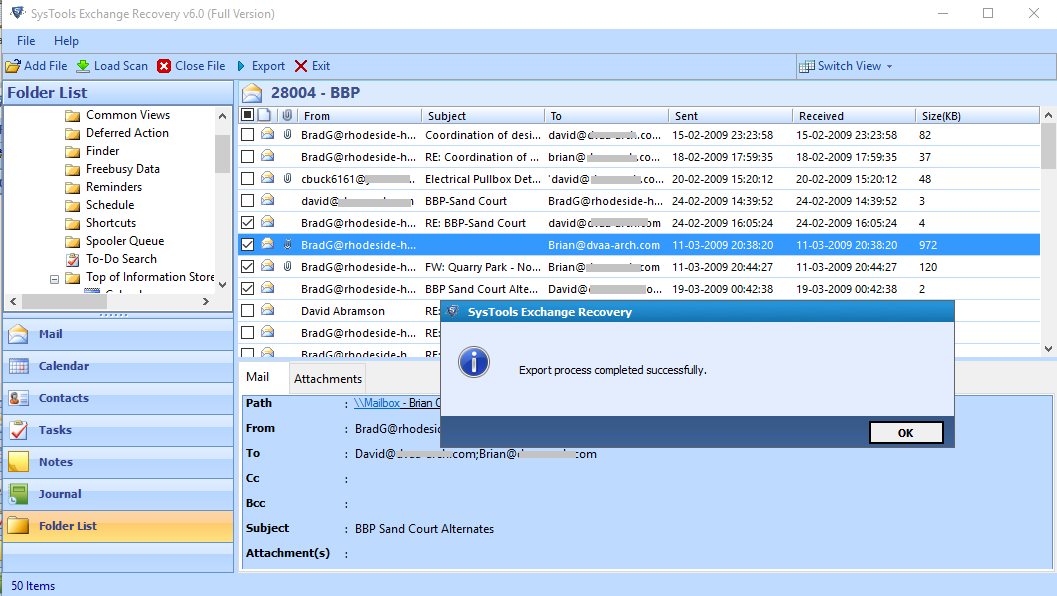Screen dimensions: 1057x596
Task: Click envelope icon of Electrical Pullbox email
Action: (x=268, y=178)
